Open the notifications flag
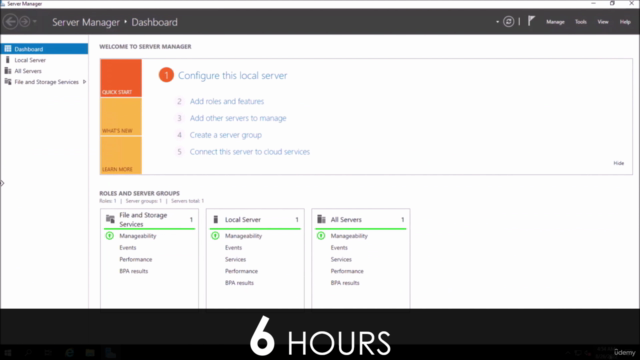This screenshot has width=640, height=360. point(531,21)
